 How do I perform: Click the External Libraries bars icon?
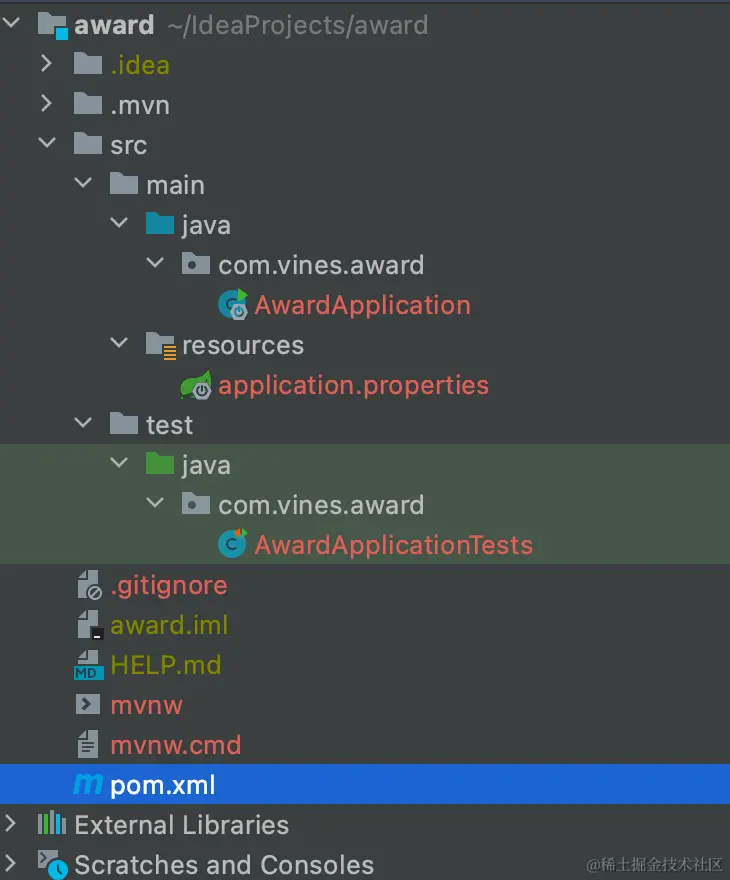[x=52, y=824]
